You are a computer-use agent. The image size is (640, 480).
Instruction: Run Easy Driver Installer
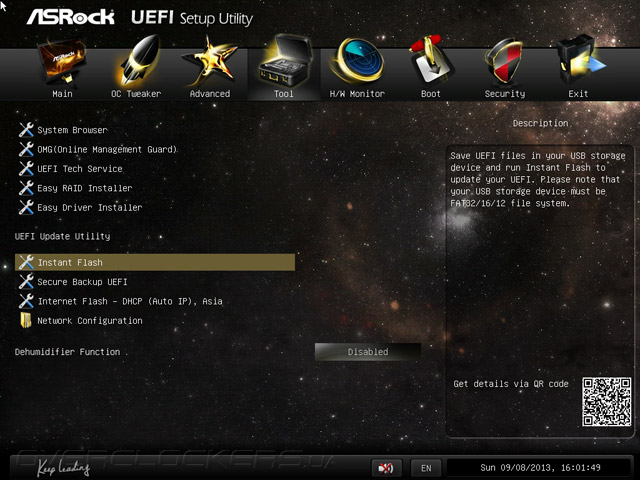coord(90,207)
